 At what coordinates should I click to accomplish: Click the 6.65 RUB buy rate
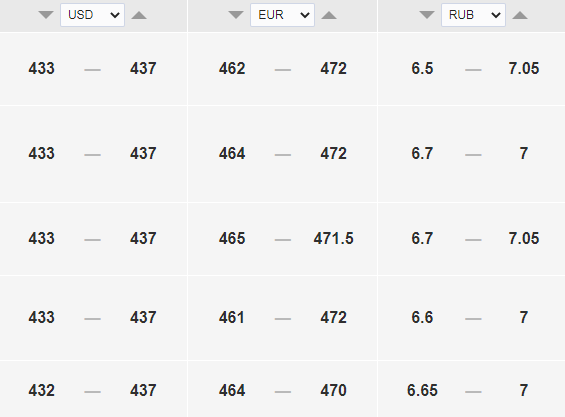[422, 390]
